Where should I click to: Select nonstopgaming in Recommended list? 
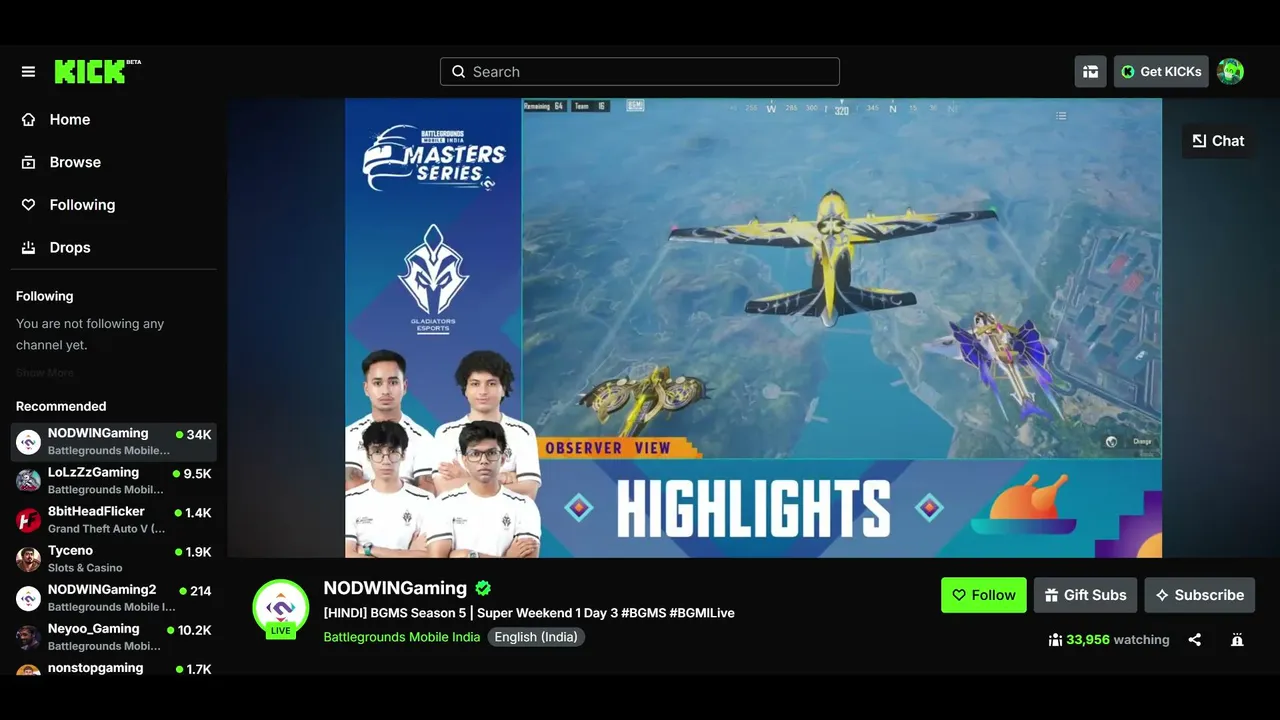pos(96,668)
